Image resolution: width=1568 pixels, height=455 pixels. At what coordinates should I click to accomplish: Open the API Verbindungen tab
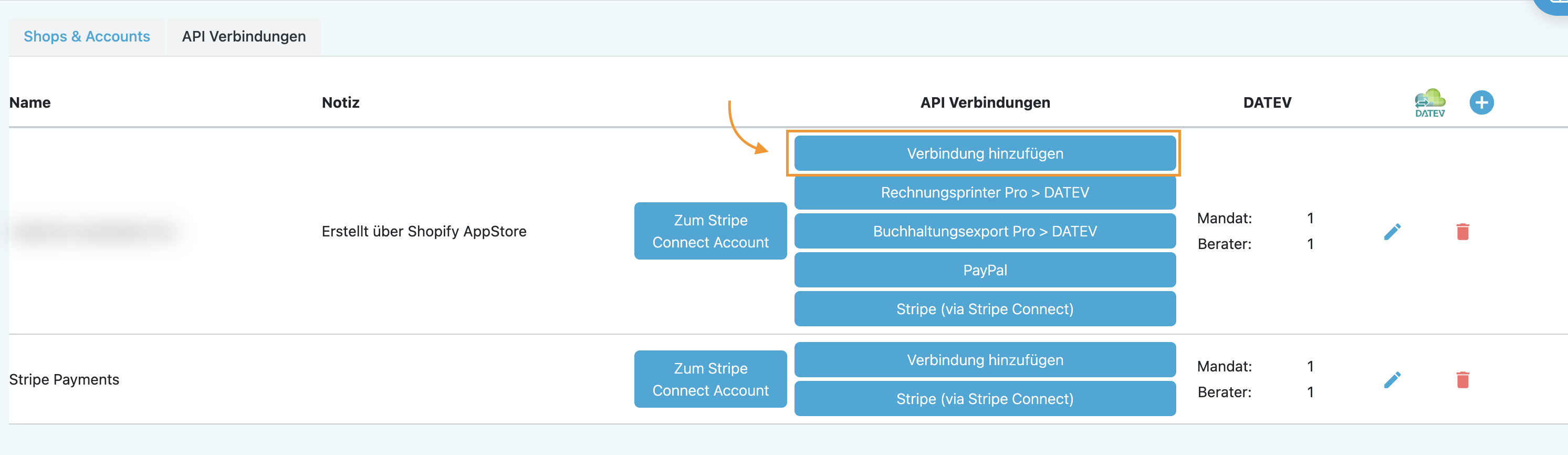coord(244,37)
